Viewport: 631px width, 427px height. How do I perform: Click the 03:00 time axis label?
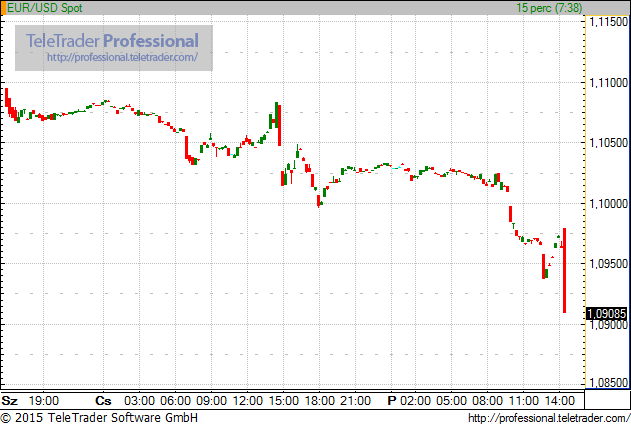[139, 401]
